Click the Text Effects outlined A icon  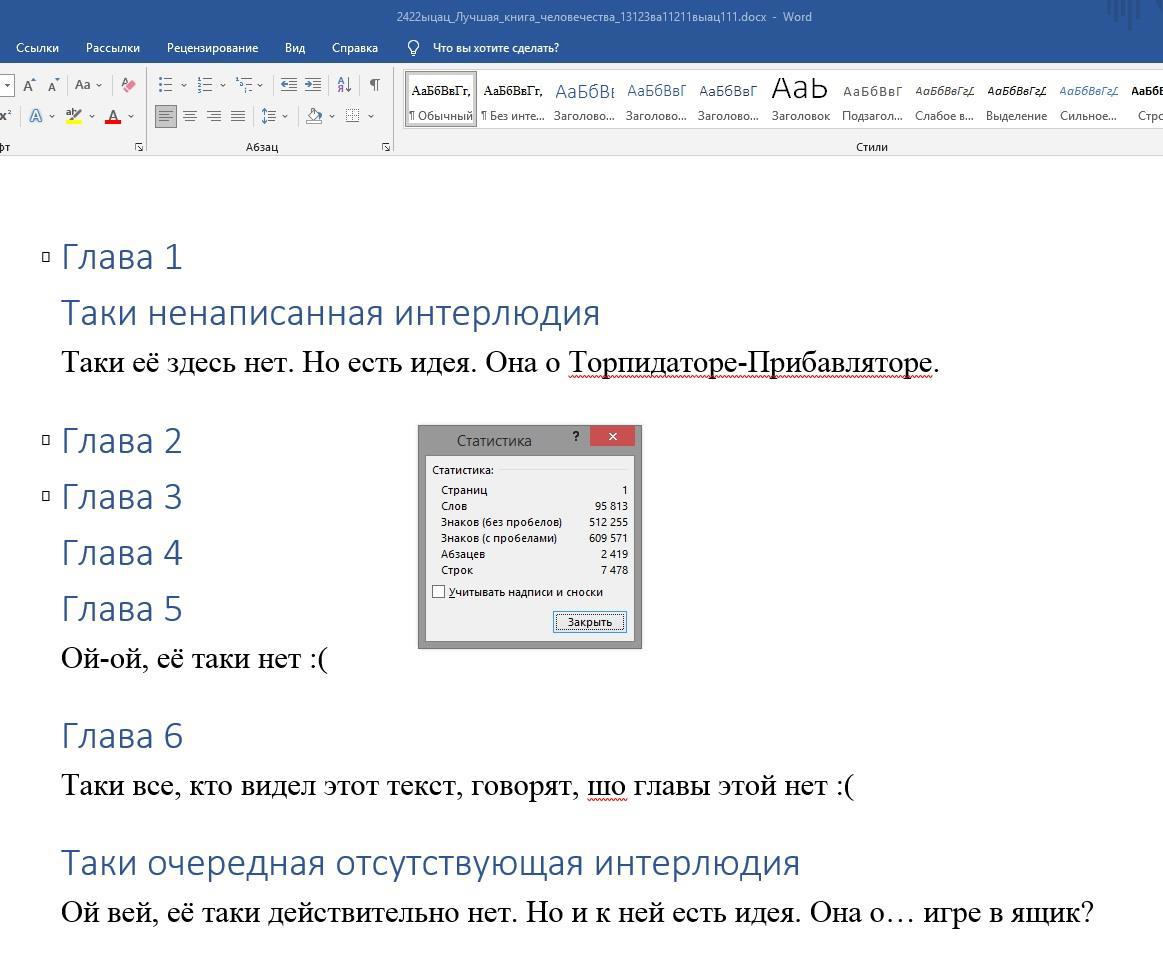(36, 116)
